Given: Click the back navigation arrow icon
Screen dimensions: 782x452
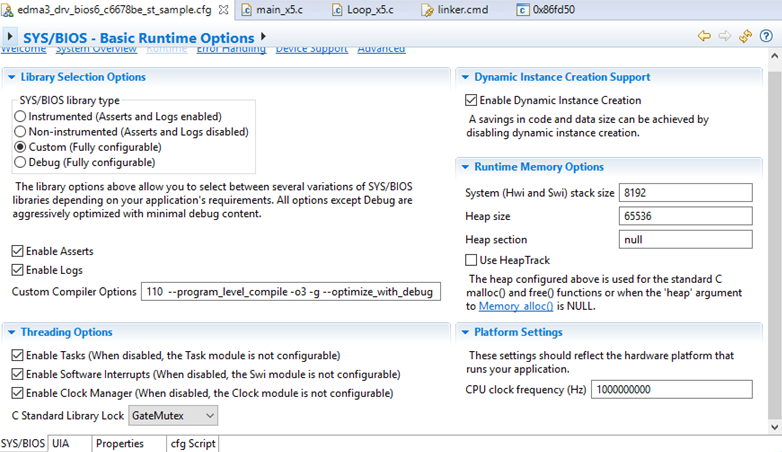Looking at the screenshot, I should (705, 37).
